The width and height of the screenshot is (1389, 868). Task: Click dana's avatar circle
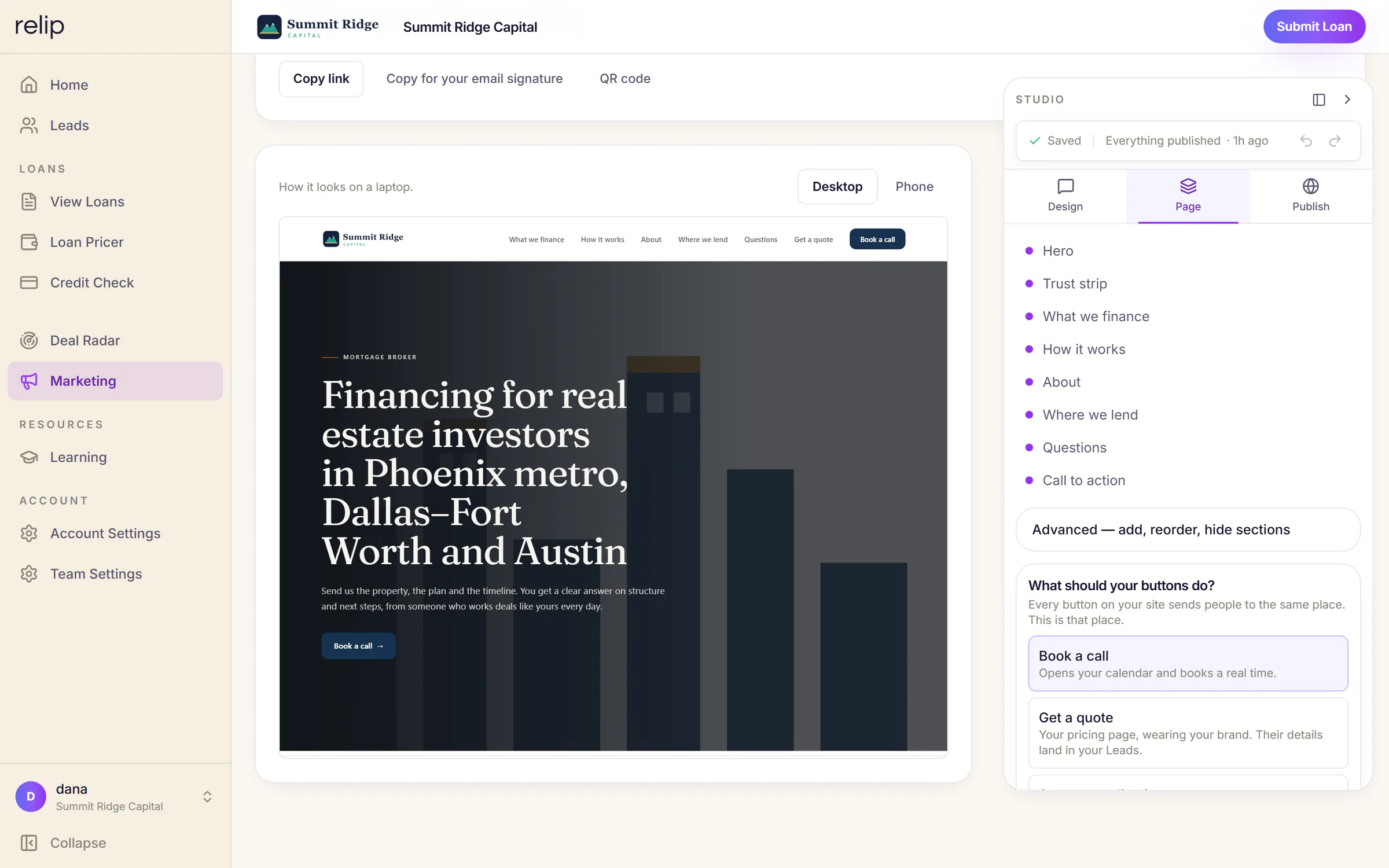pyautogui.click(x=31, y=796)
